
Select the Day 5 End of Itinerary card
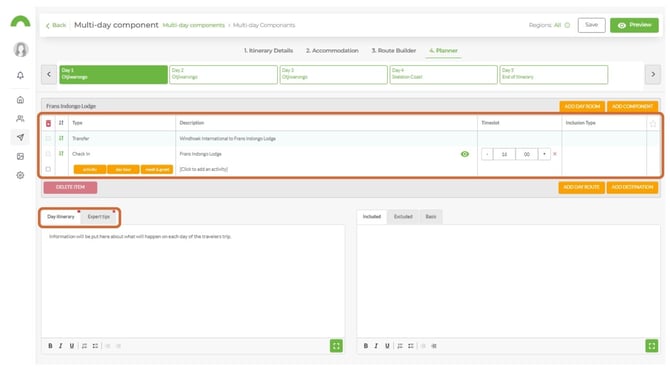(554, 74)
